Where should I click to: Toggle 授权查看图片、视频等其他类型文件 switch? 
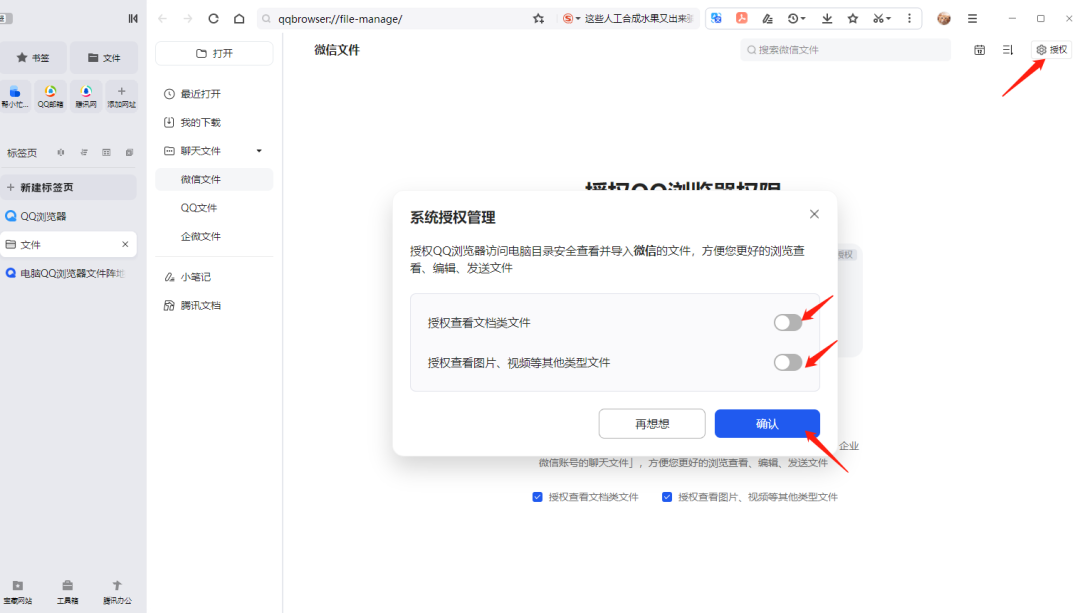(x=787, y=362)
